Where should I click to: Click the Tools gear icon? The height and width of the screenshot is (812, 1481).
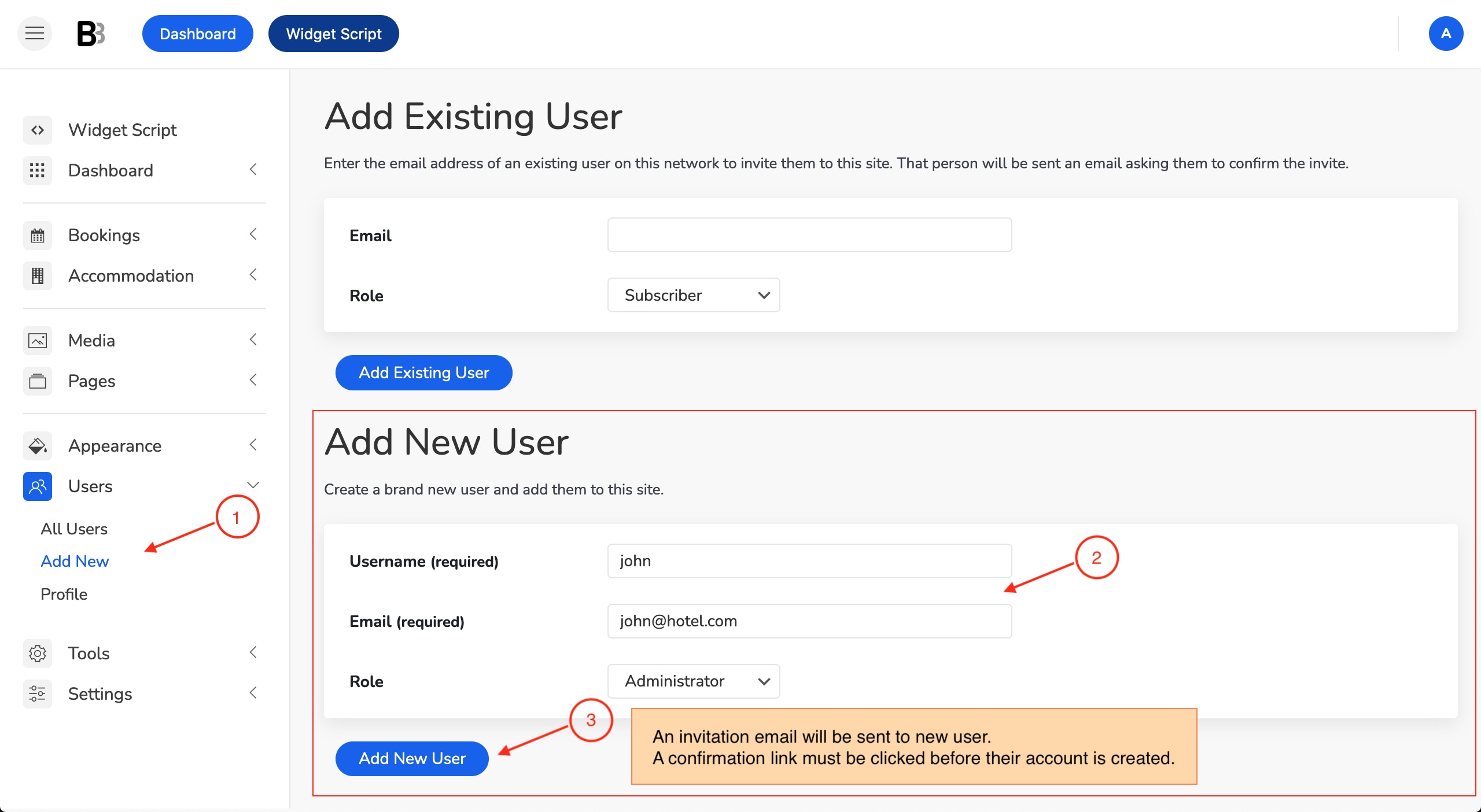pos(38,654)
